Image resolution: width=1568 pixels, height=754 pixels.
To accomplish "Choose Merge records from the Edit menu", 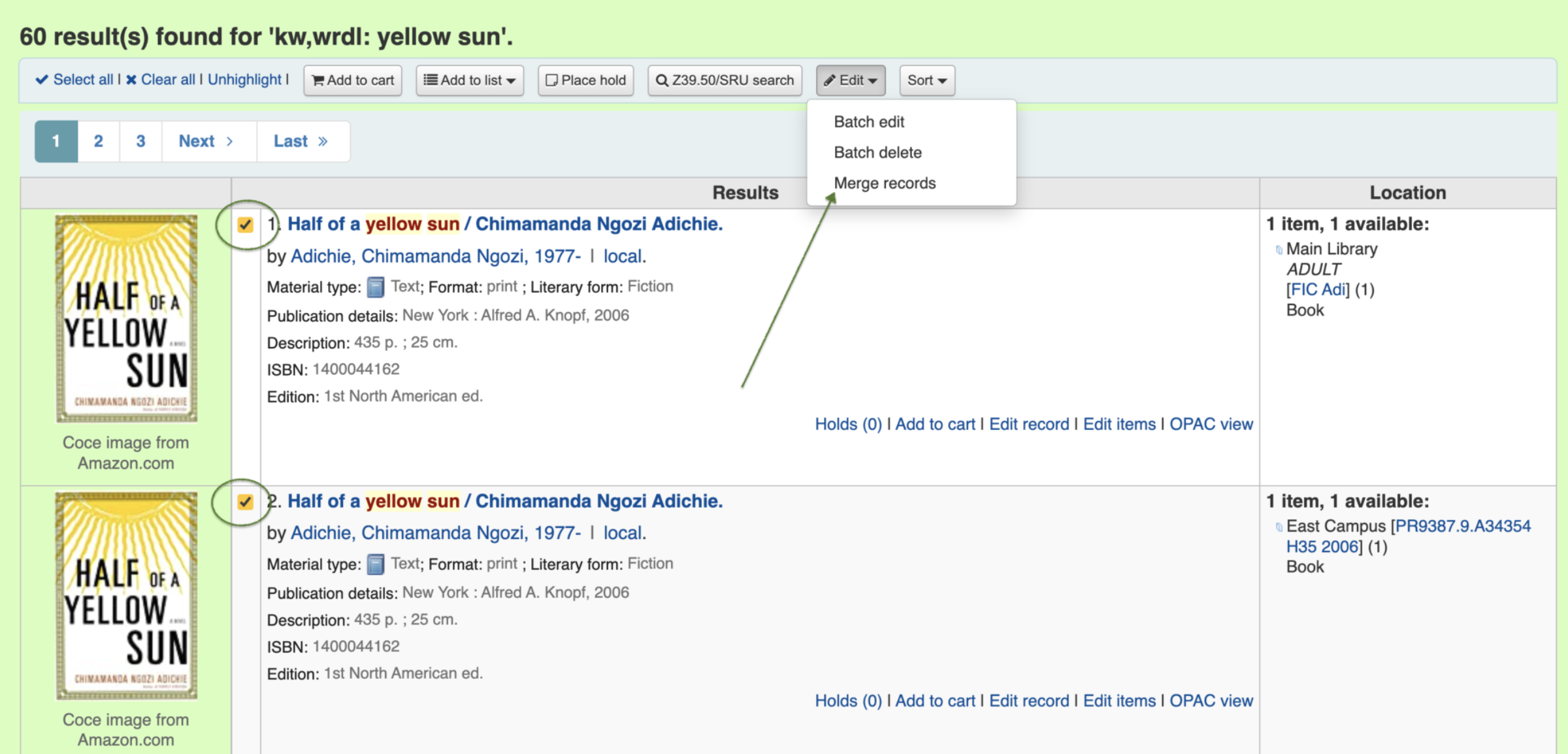I will tap(885, 184).
